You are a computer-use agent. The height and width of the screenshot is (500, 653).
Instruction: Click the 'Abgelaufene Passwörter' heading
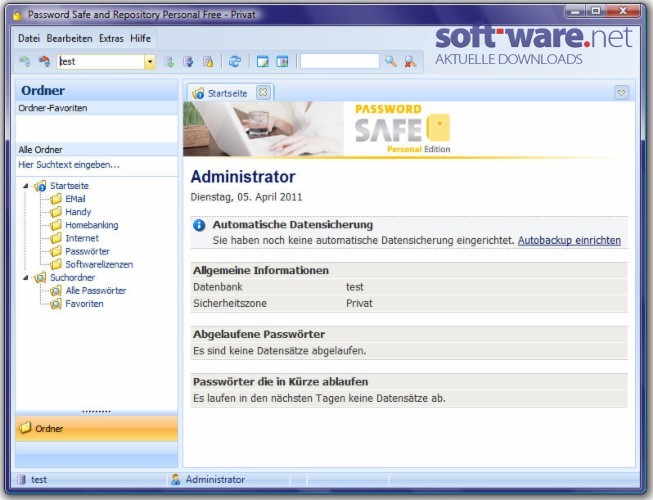pyautogui.click(x=259, y=334)
